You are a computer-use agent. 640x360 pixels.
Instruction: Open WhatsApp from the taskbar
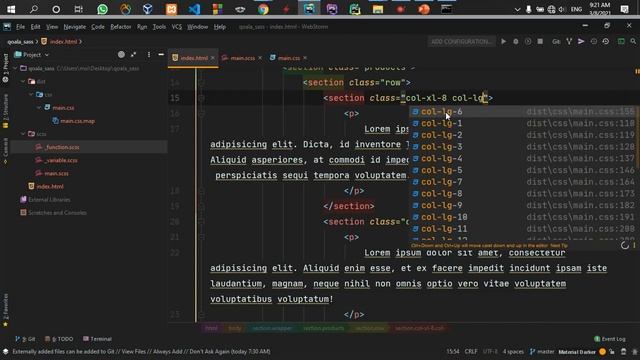102,9
